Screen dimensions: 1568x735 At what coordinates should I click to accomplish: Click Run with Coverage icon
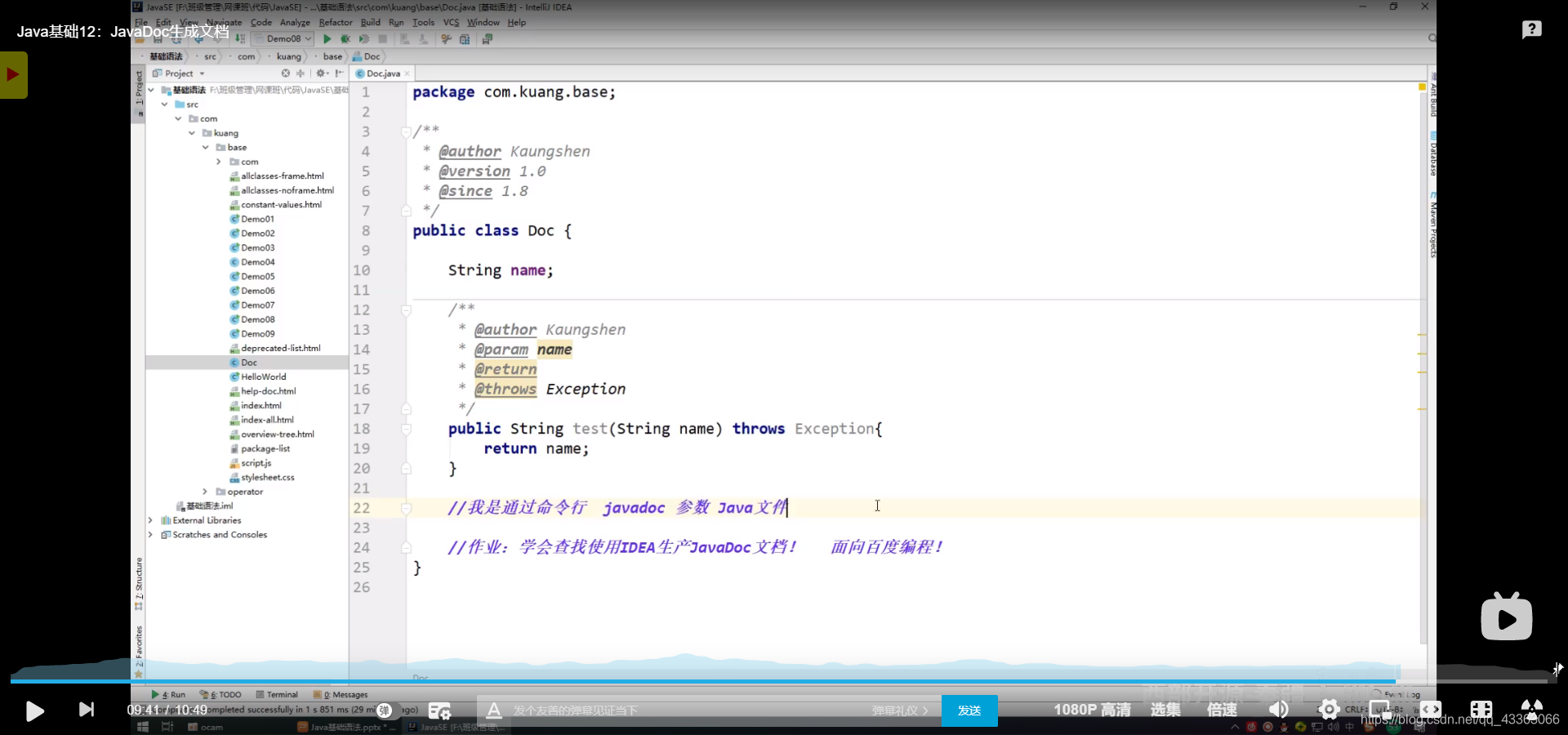pyautogui.click(x=364, y=39)
